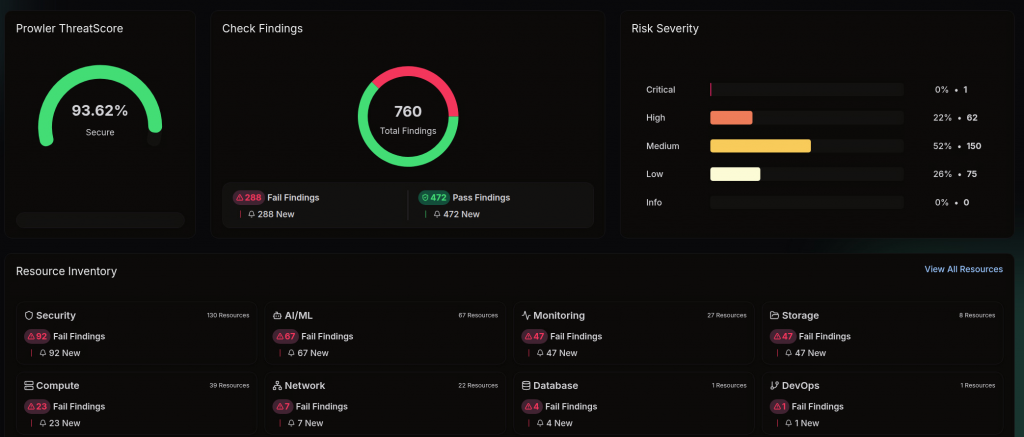Select the 472 Pass Findings badge
This screenshot has height=437, width=1024.
[434, 197]
